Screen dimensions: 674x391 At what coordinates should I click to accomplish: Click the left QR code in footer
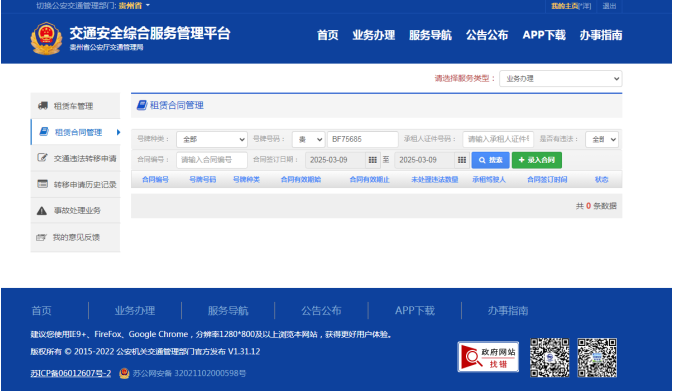point(549,357)
